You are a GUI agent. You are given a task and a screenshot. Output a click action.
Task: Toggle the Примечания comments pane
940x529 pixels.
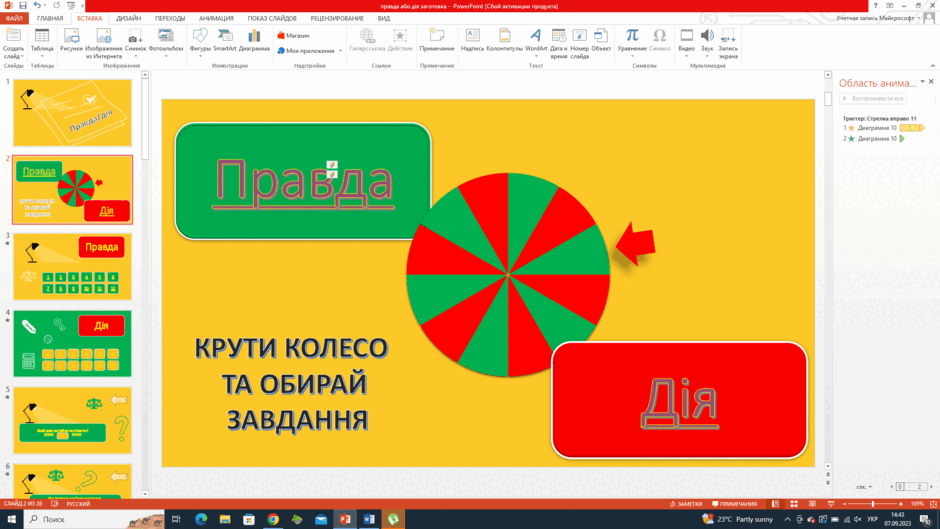point(734,504)
